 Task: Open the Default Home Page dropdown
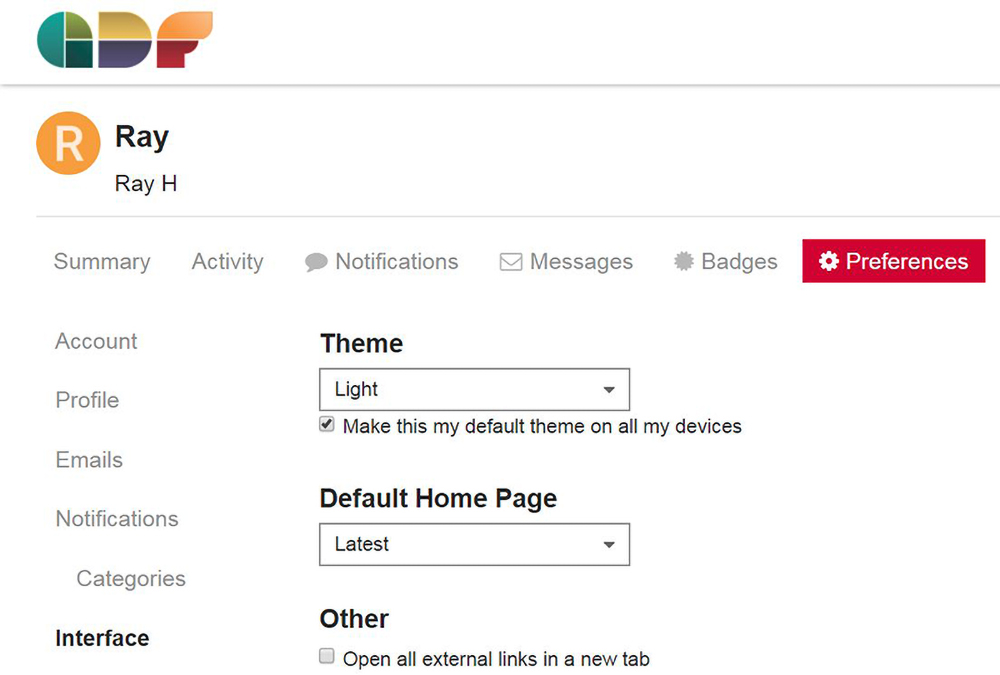pyautogui.click(x=474, y=544)
